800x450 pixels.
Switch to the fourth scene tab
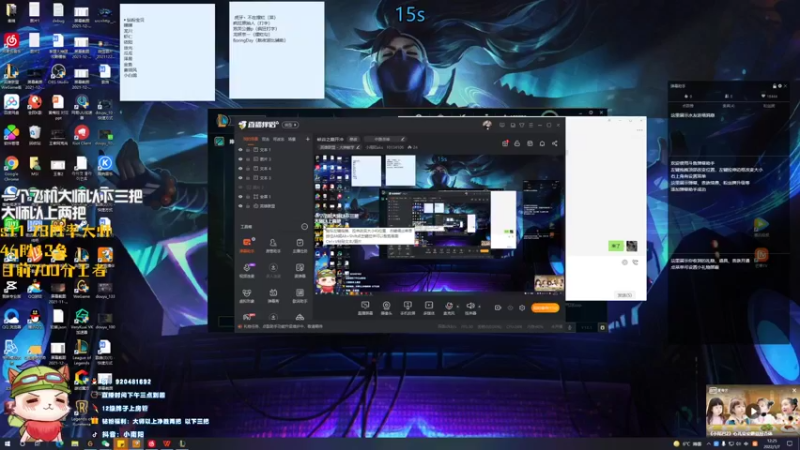[x=292, y=139]
